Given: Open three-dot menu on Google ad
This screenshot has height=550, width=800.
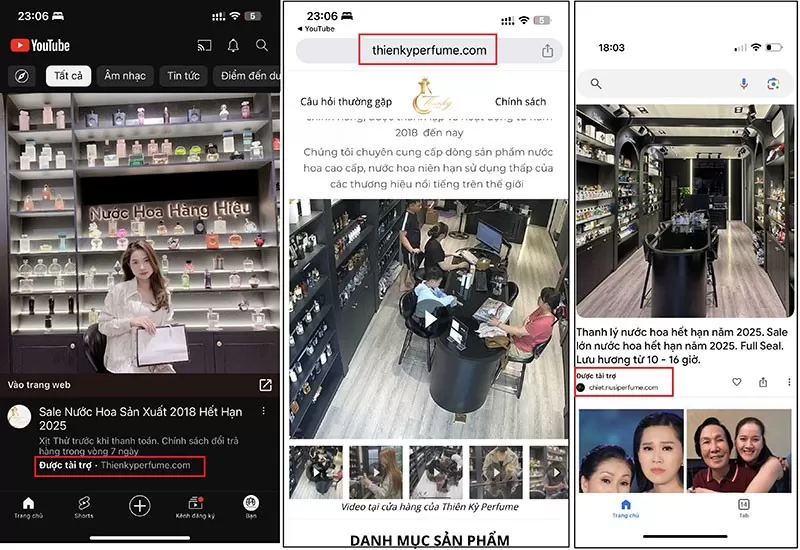Looking at the screenshot, I should coord(789,382).
